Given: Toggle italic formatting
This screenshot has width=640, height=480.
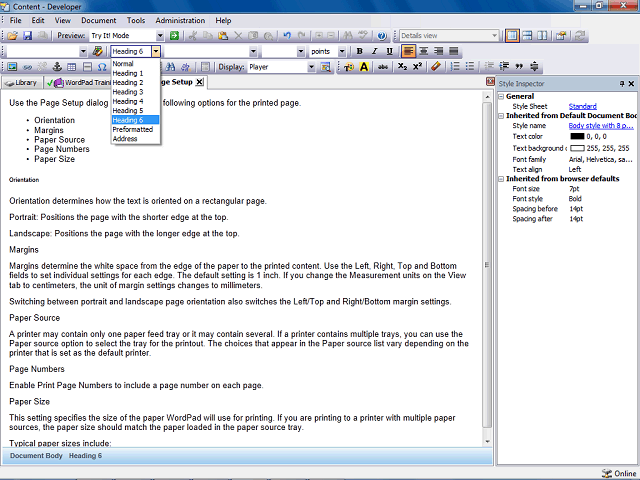Looking at the screenshot, I should 374,51.
